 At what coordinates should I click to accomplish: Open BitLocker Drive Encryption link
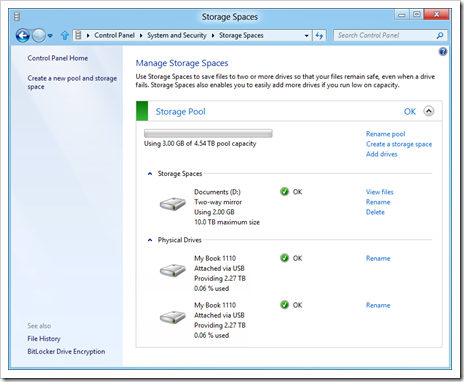click(x=66, y=352)
